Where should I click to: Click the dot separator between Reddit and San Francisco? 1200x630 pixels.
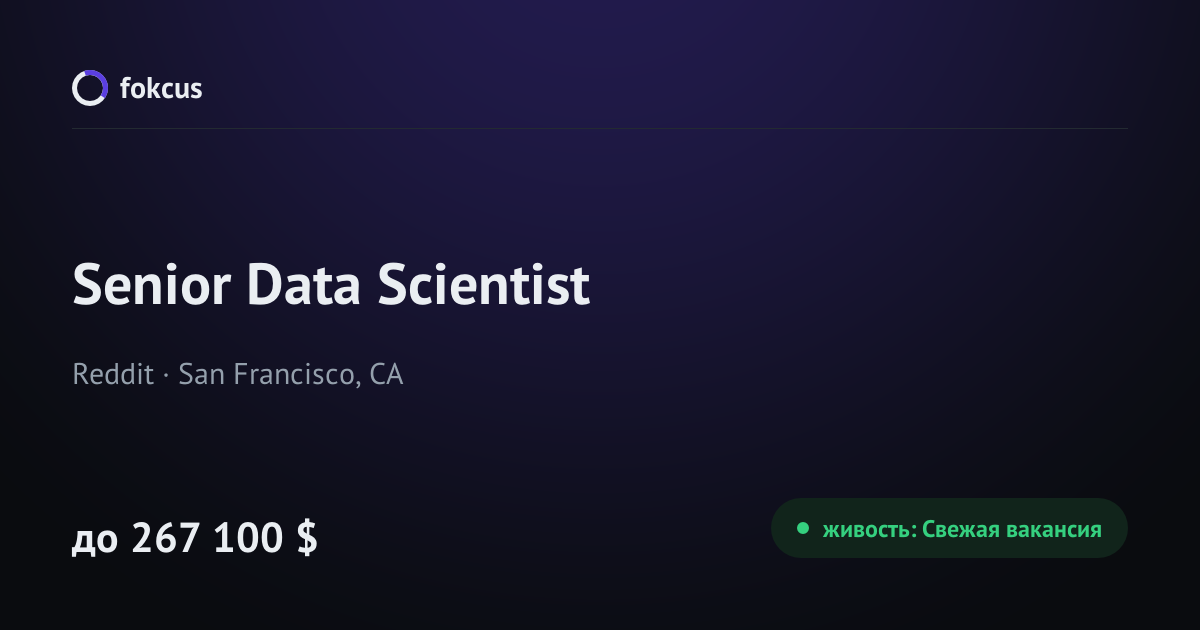[164, 377]
